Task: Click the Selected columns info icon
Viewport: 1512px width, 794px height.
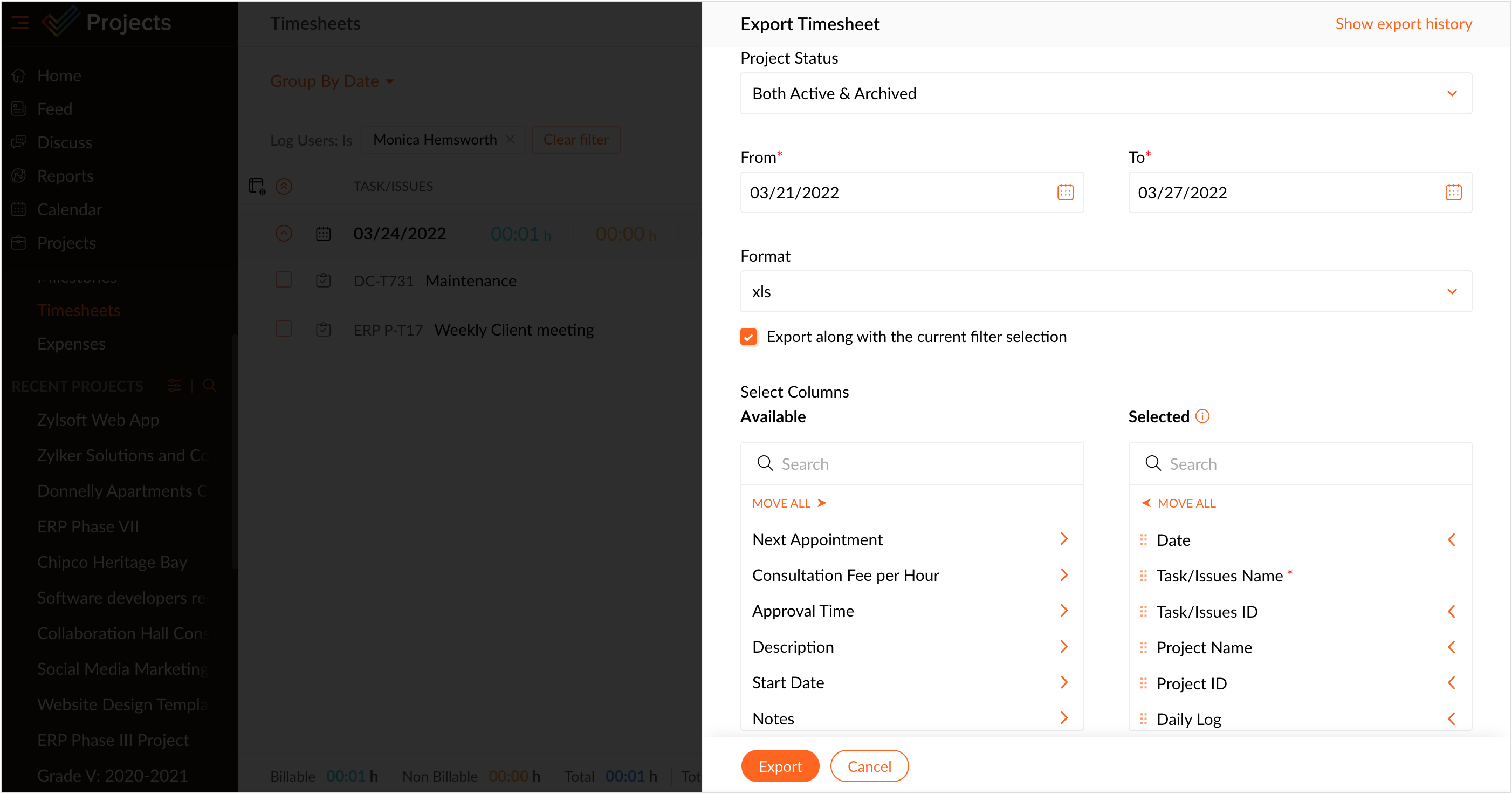Action: (1202, 416)
